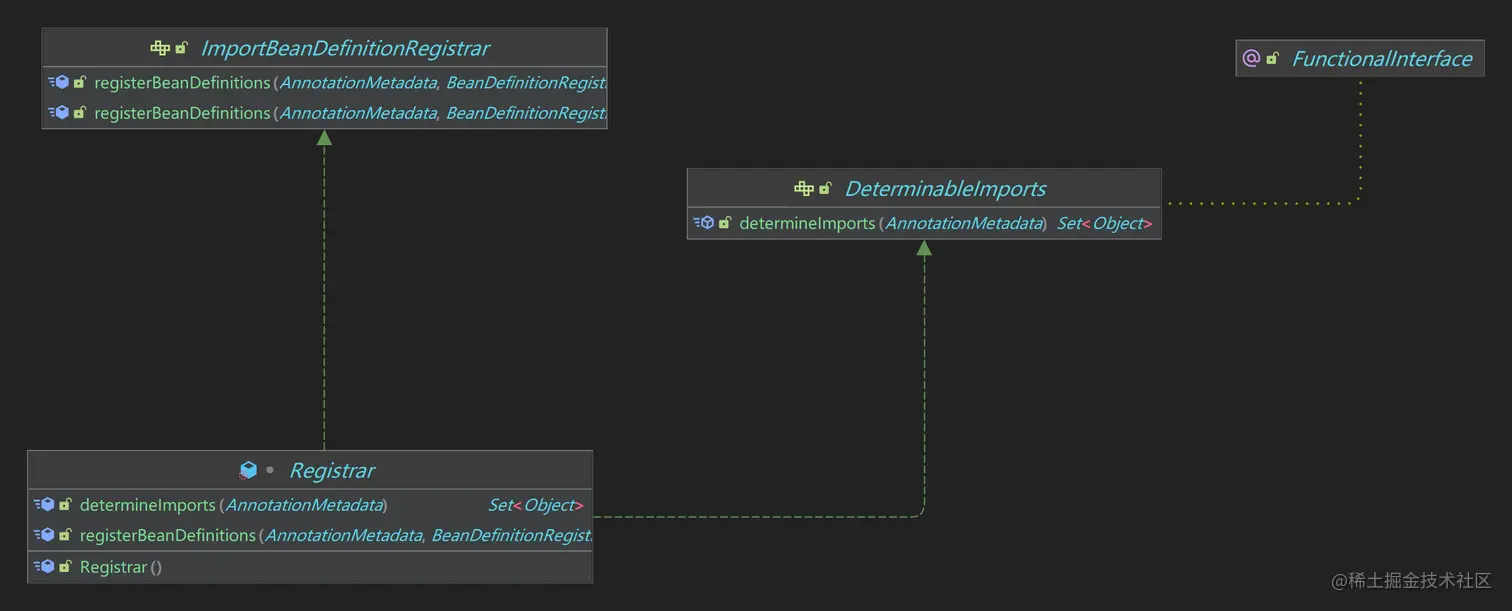Select dashed edge from Registrar to ImportBeanDefinitionRegistrar
Image resolution: width=1512 pixels, height=611 pixels.
pyautogui.click(x=324, y=290)
